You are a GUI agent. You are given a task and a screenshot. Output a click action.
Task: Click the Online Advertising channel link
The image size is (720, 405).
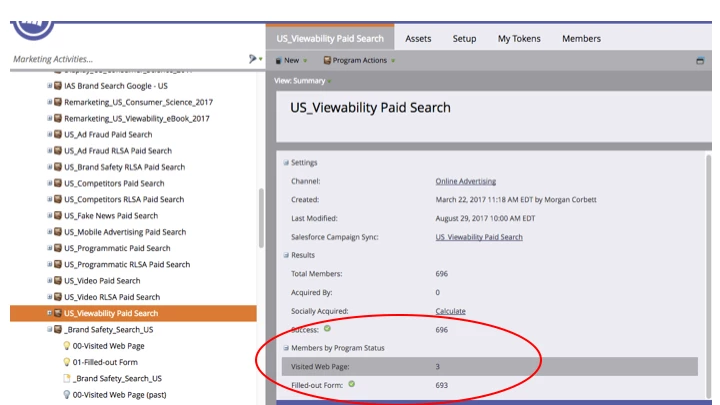(466, 181)
